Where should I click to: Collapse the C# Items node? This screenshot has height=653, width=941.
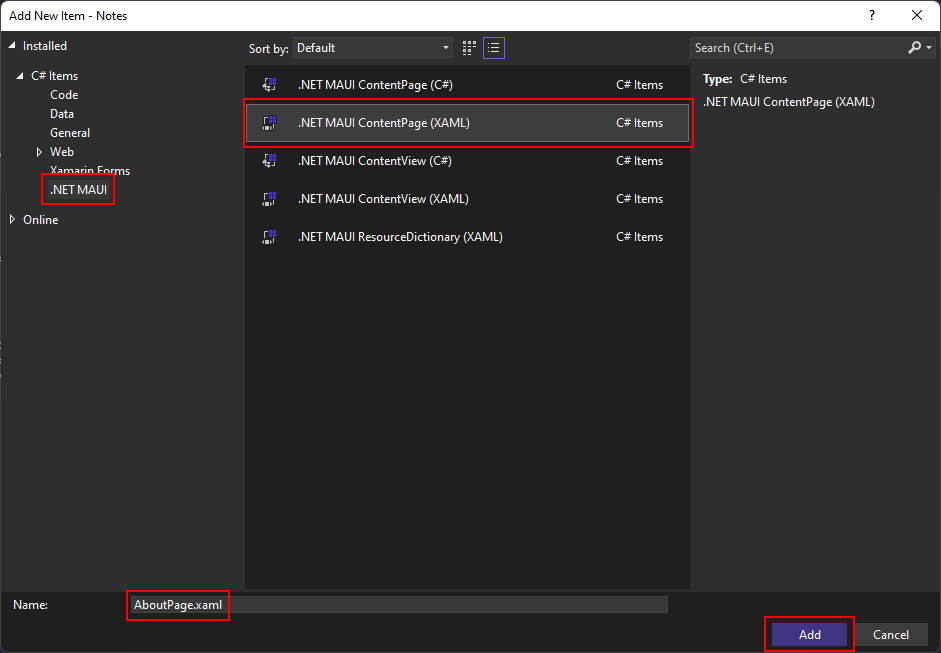point(21,75)
